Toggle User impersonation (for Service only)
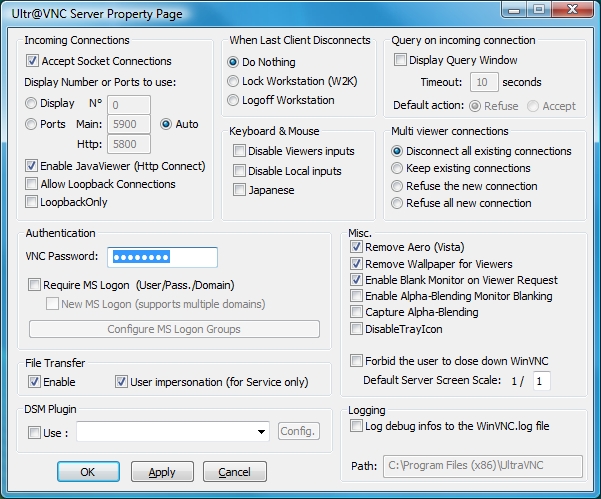 [121, 382]
